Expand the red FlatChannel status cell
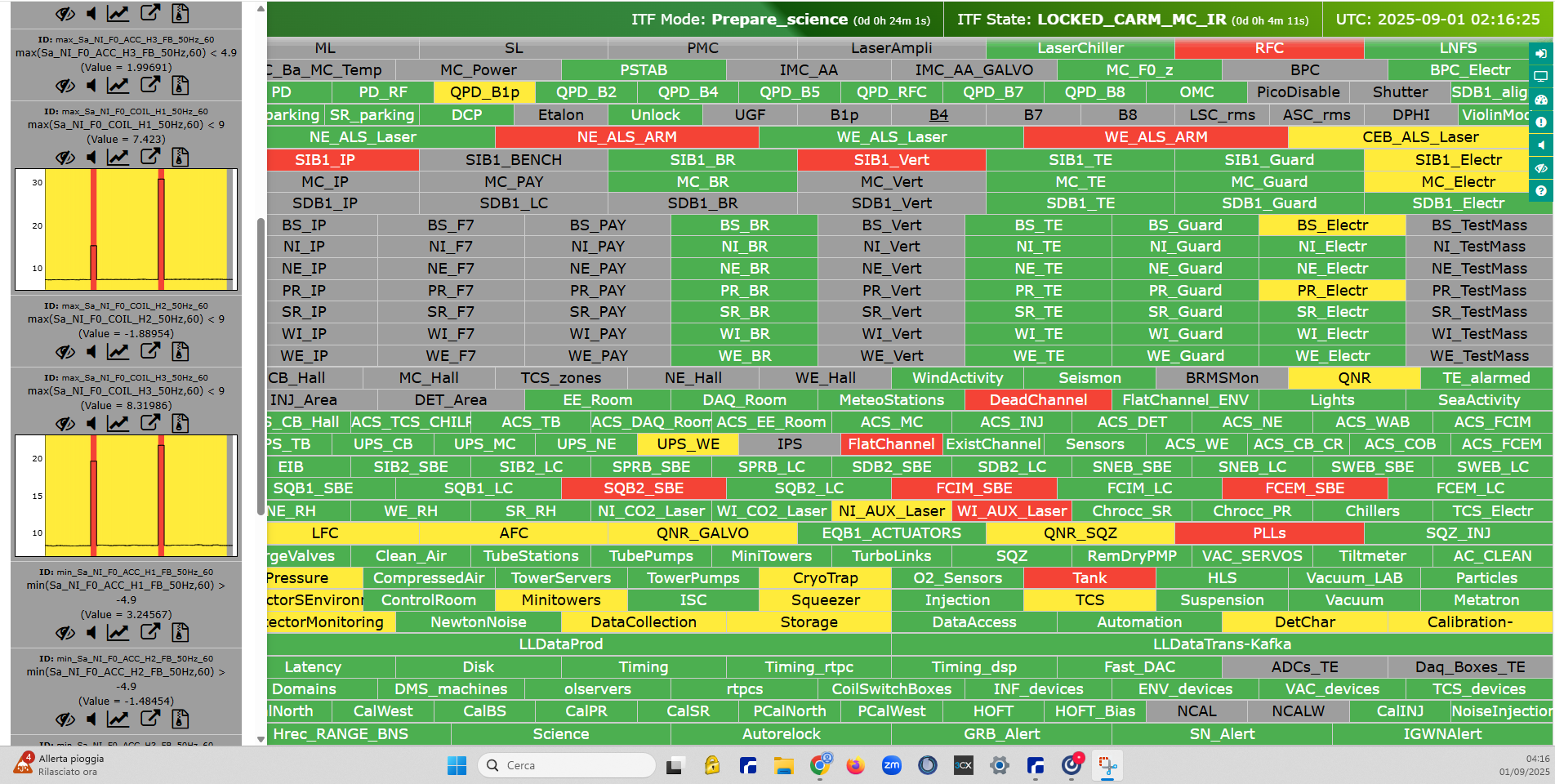The height and width of the screenshot is (784, 1555). point(890,444)
